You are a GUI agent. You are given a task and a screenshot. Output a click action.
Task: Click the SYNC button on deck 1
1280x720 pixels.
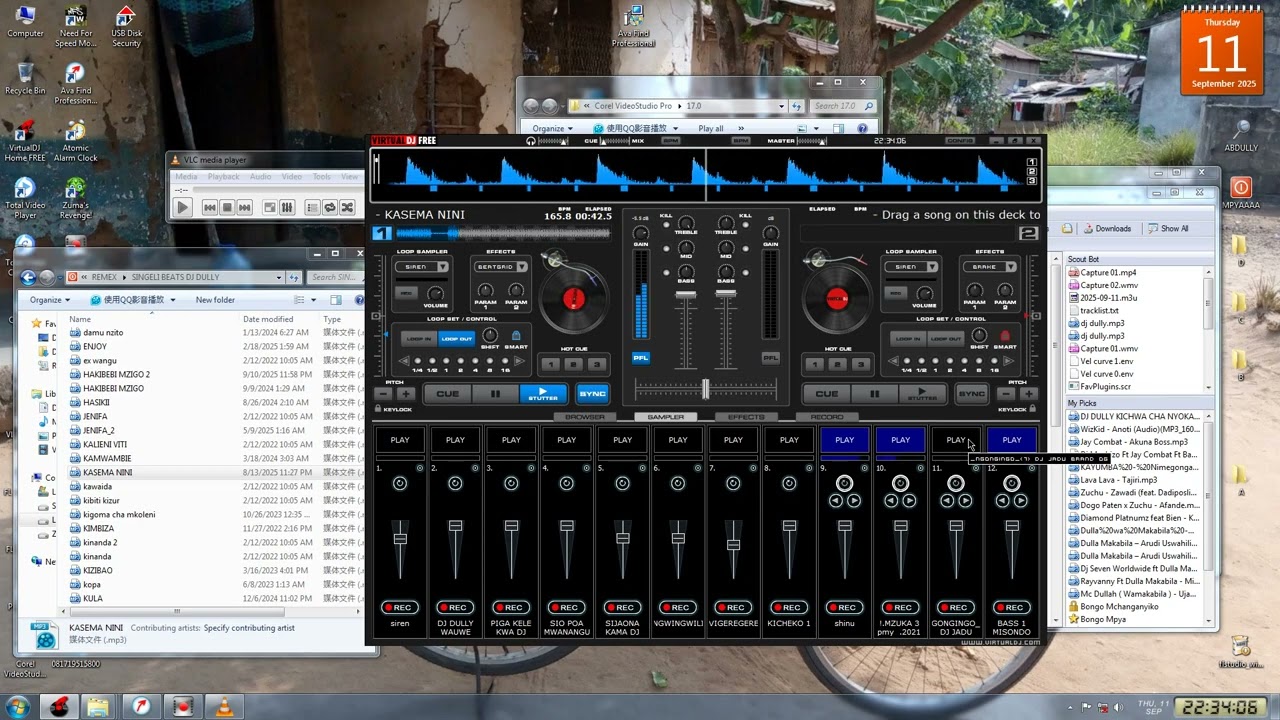(592, 394)
